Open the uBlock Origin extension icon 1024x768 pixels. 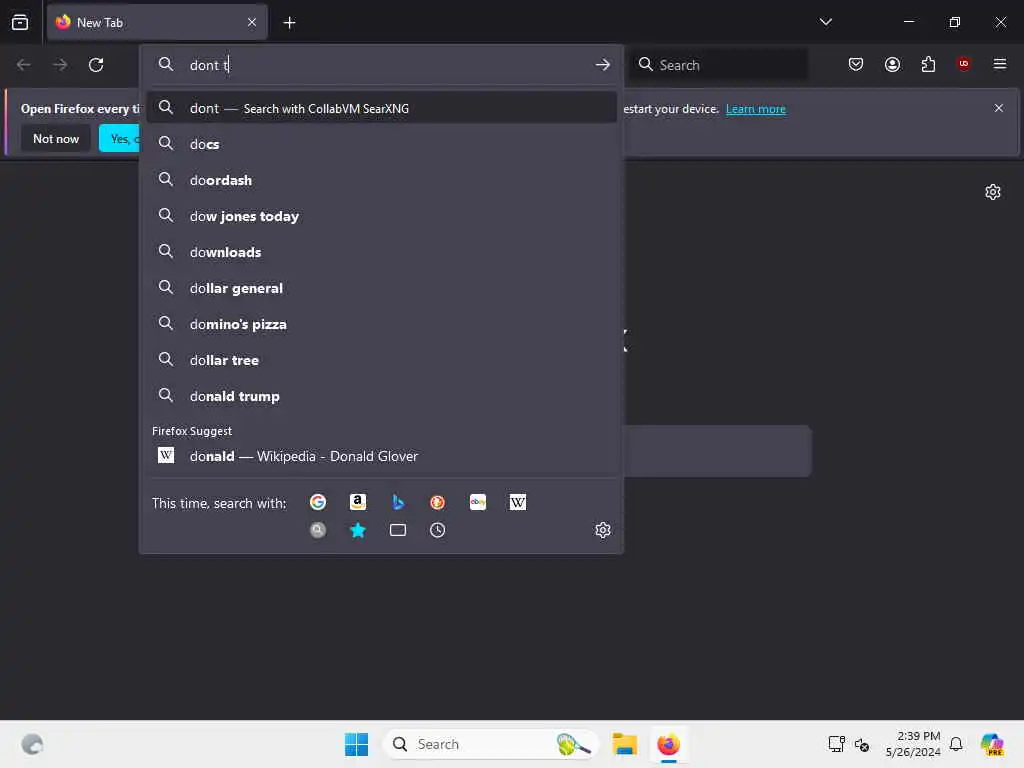(x=964, y=64)
